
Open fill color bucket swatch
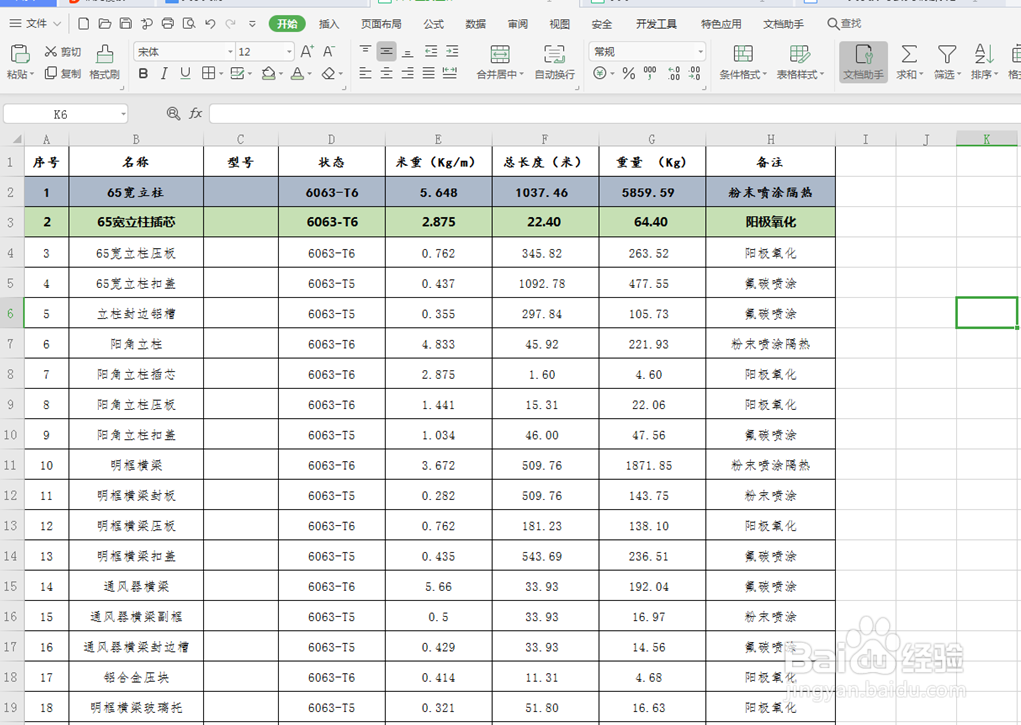coord(268,74)
